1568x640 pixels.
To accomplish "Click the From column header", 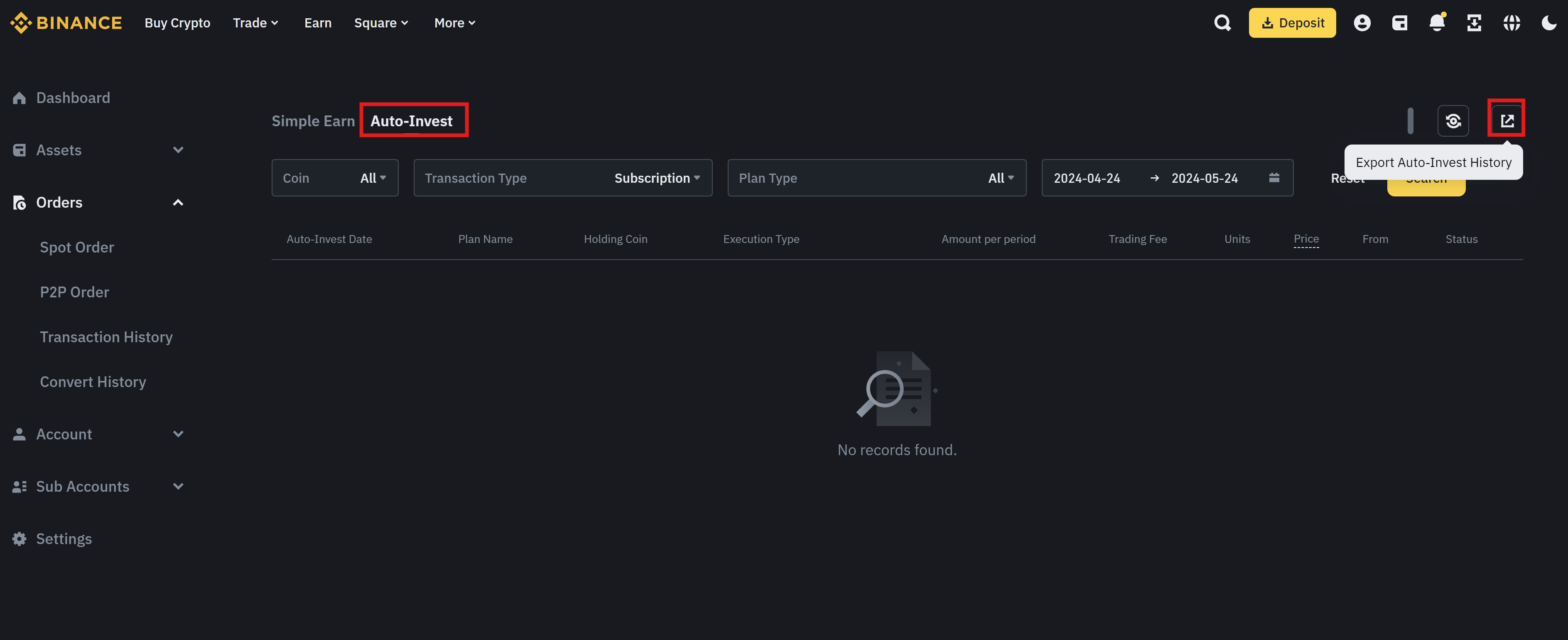I will pos(1375,239).
